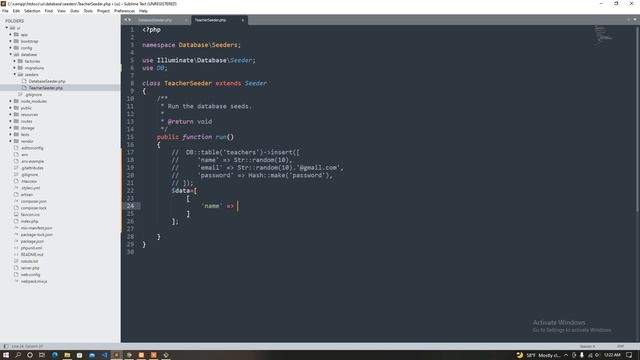Open Microsoft Edge from taskbar
640x360 pixels.
coord(55,355)
